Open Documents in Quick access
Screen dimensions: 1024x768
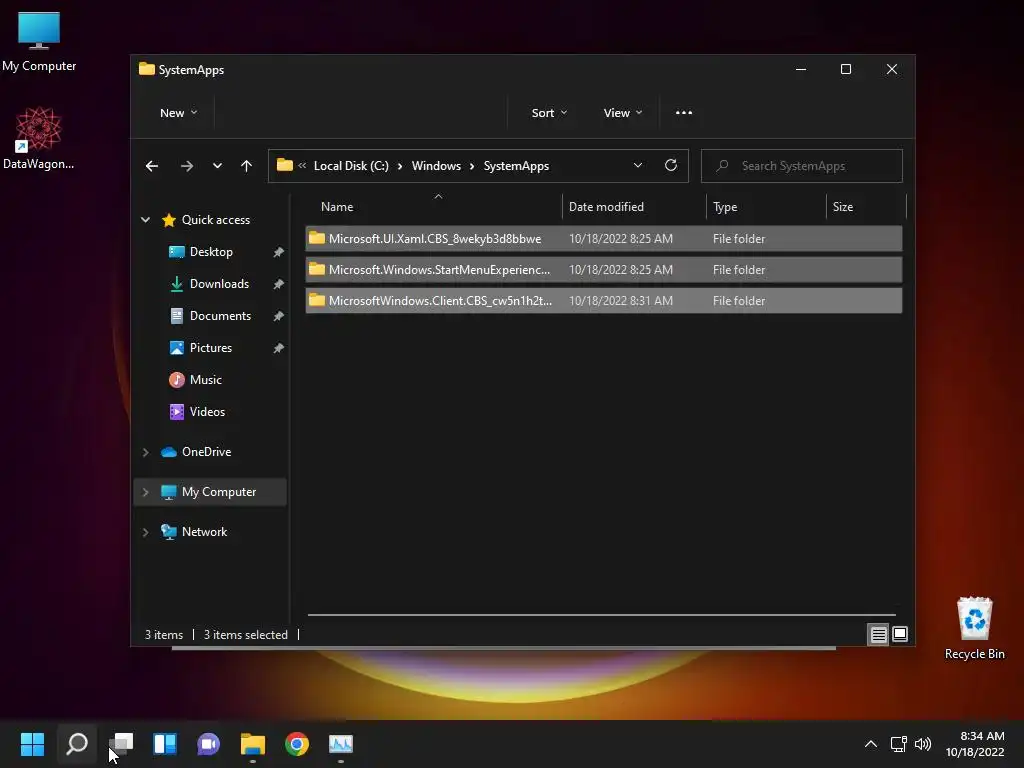click(x=220, y=316)
